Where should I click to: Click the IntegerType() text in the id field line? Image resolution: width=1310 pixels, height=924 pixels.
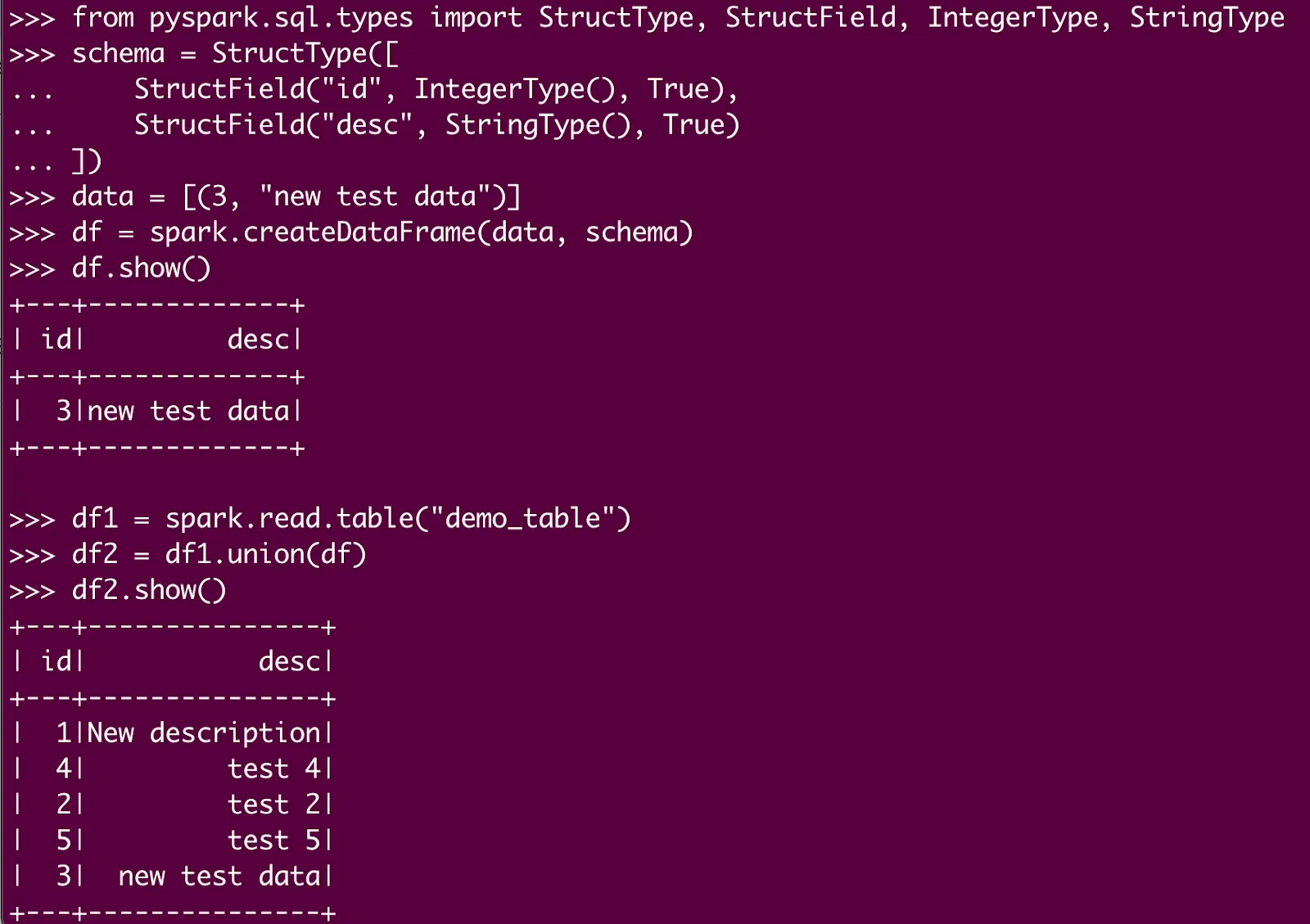pos(513,89)
